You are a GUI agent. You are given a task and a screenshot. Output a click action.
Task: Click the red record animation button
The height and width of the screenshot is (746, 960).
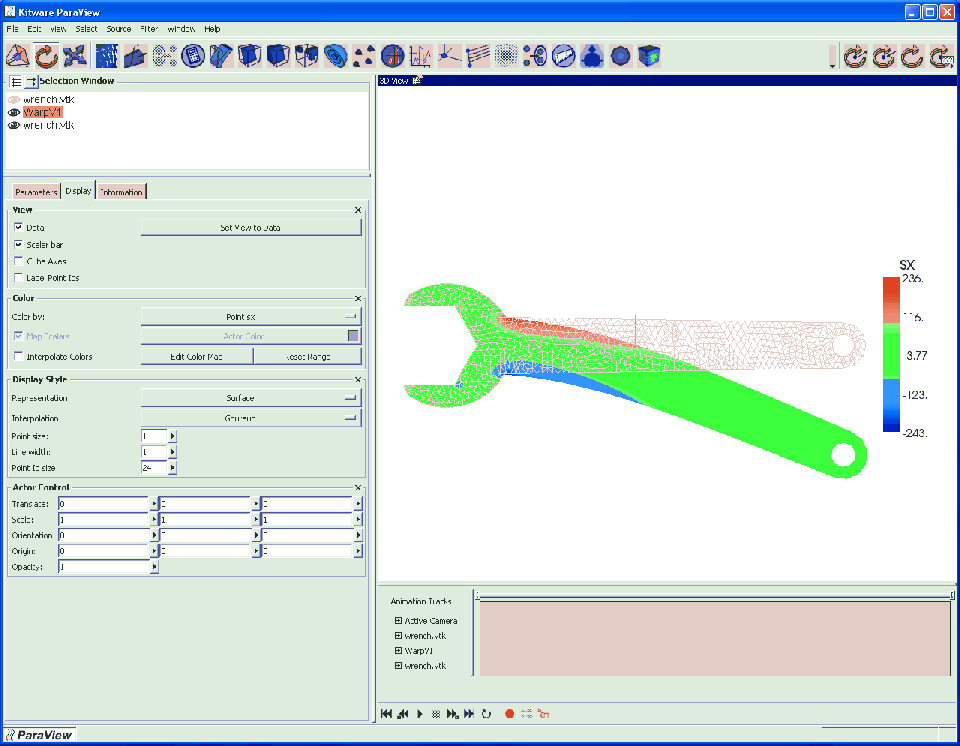509,714
